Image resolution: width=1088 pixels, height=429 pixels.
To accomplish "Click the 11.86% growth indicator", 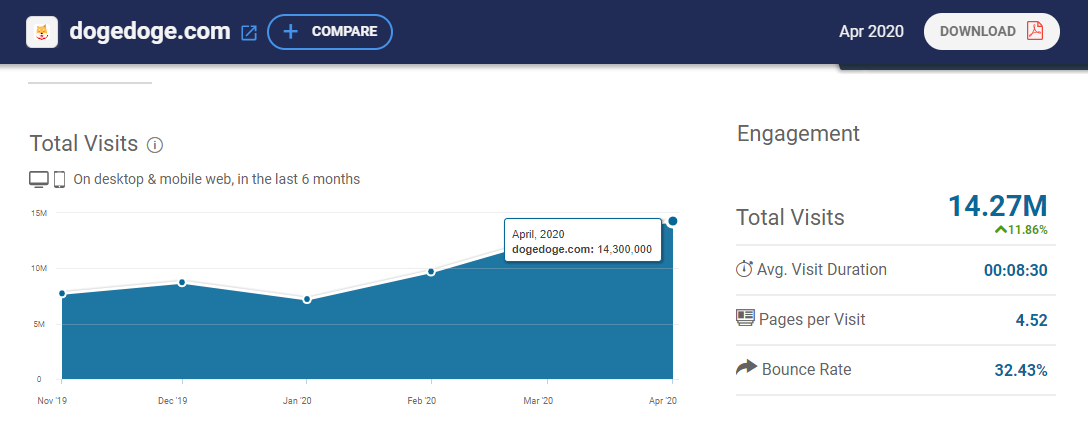I will (x=1020, y=230).
